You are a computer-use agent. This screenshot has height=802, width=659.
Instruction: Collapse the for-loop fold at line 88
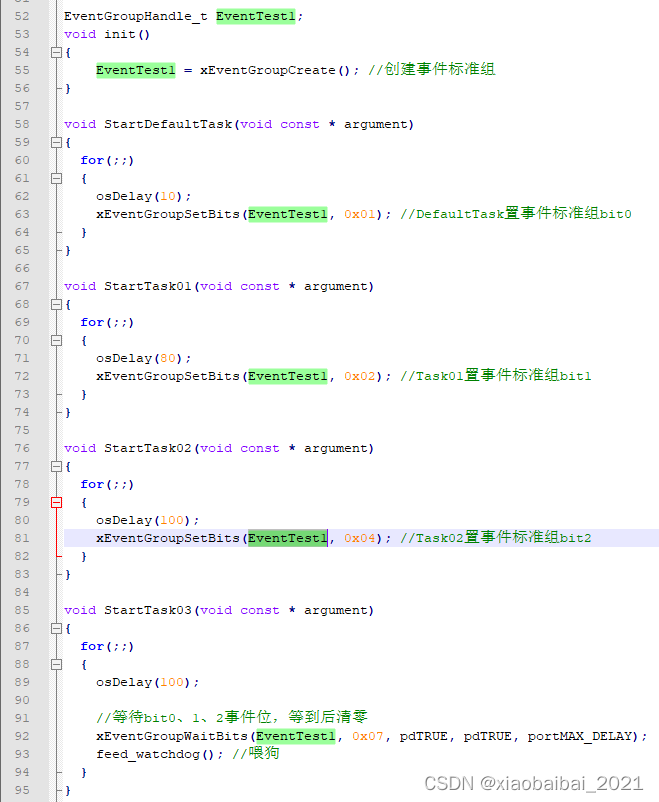(x=56, y=664)
